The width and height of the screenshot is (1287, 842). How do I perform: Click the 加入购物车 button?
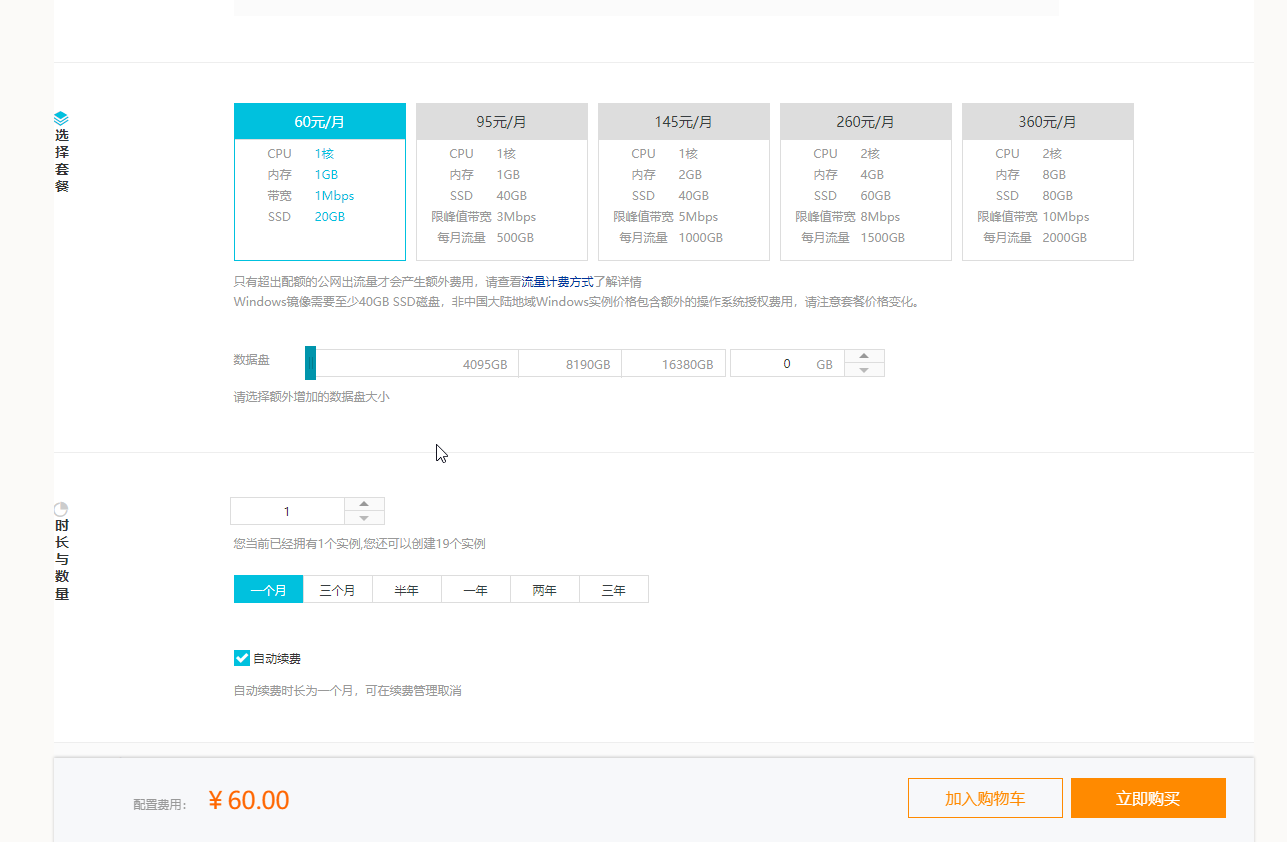coord(985,797)
